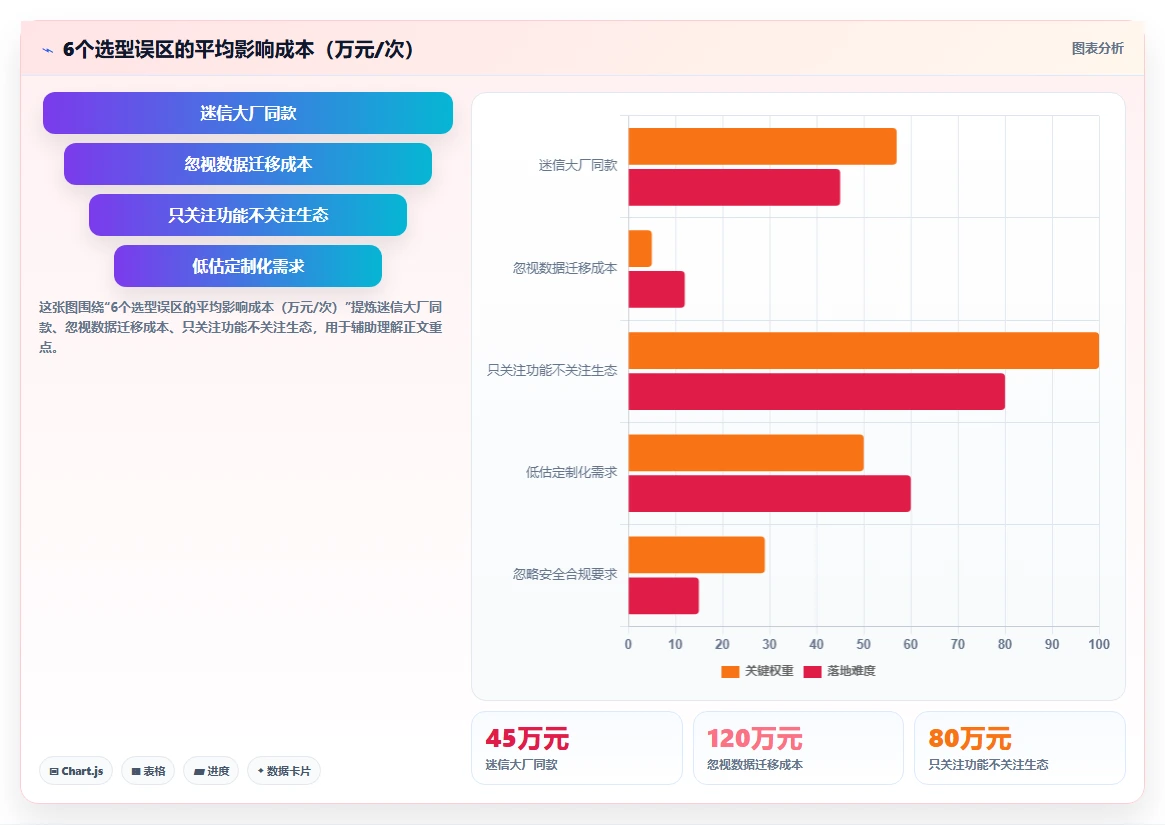Select the 迷信大厂同款 funnel stage

pos(248,113)
